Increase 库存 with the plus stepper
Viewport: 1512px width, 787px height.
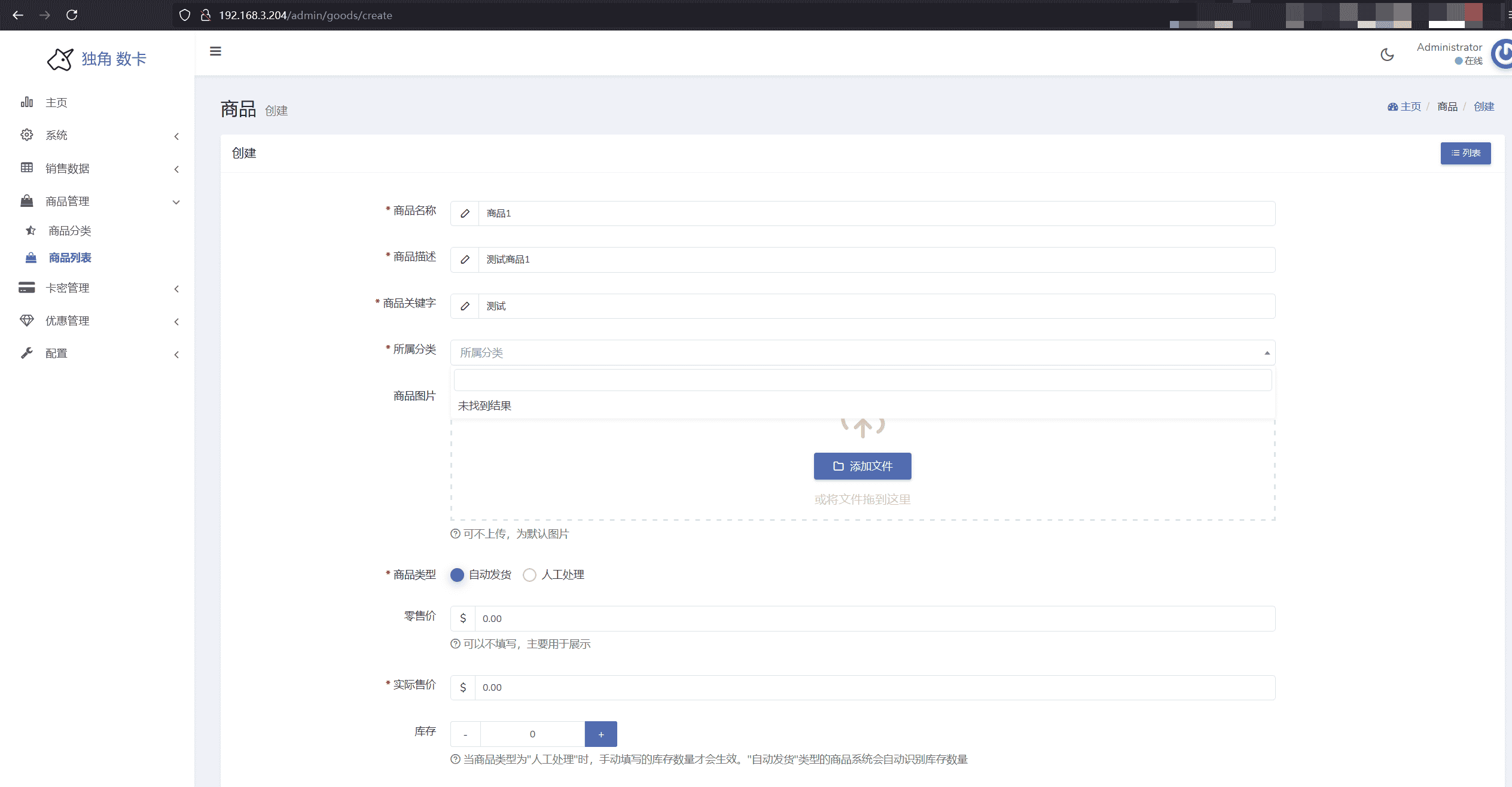pos(600,734)
